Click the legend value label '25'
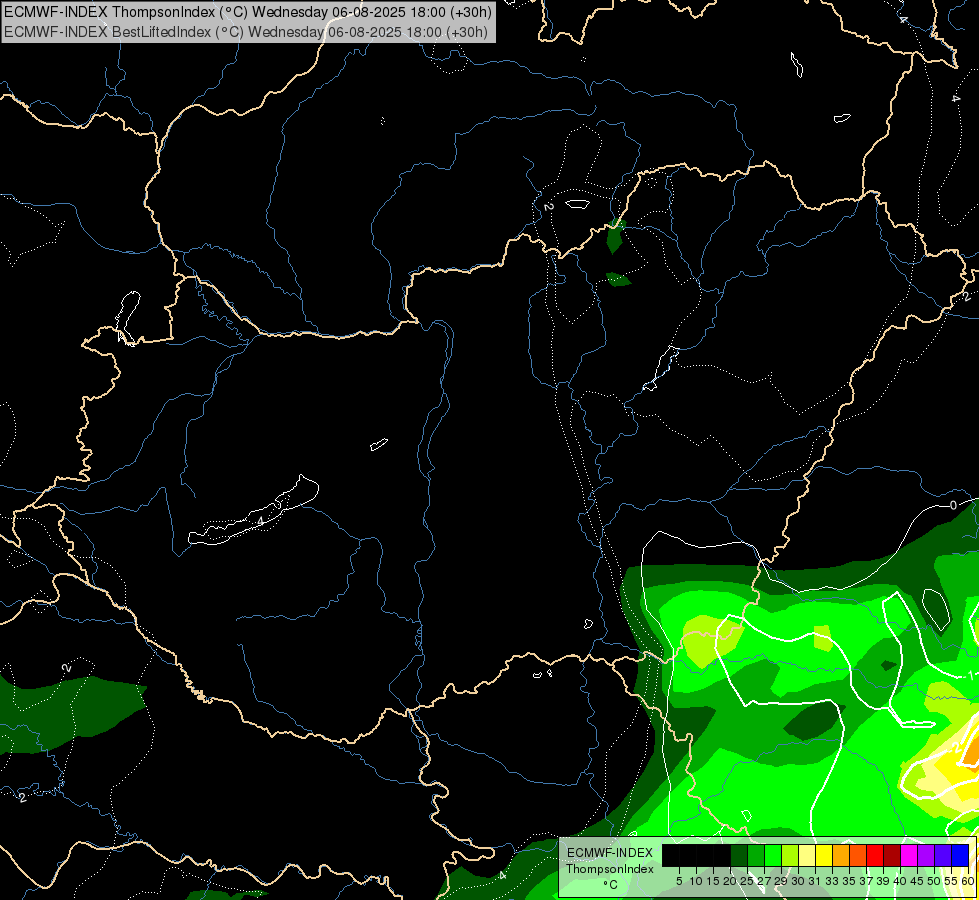 point(747,881)
